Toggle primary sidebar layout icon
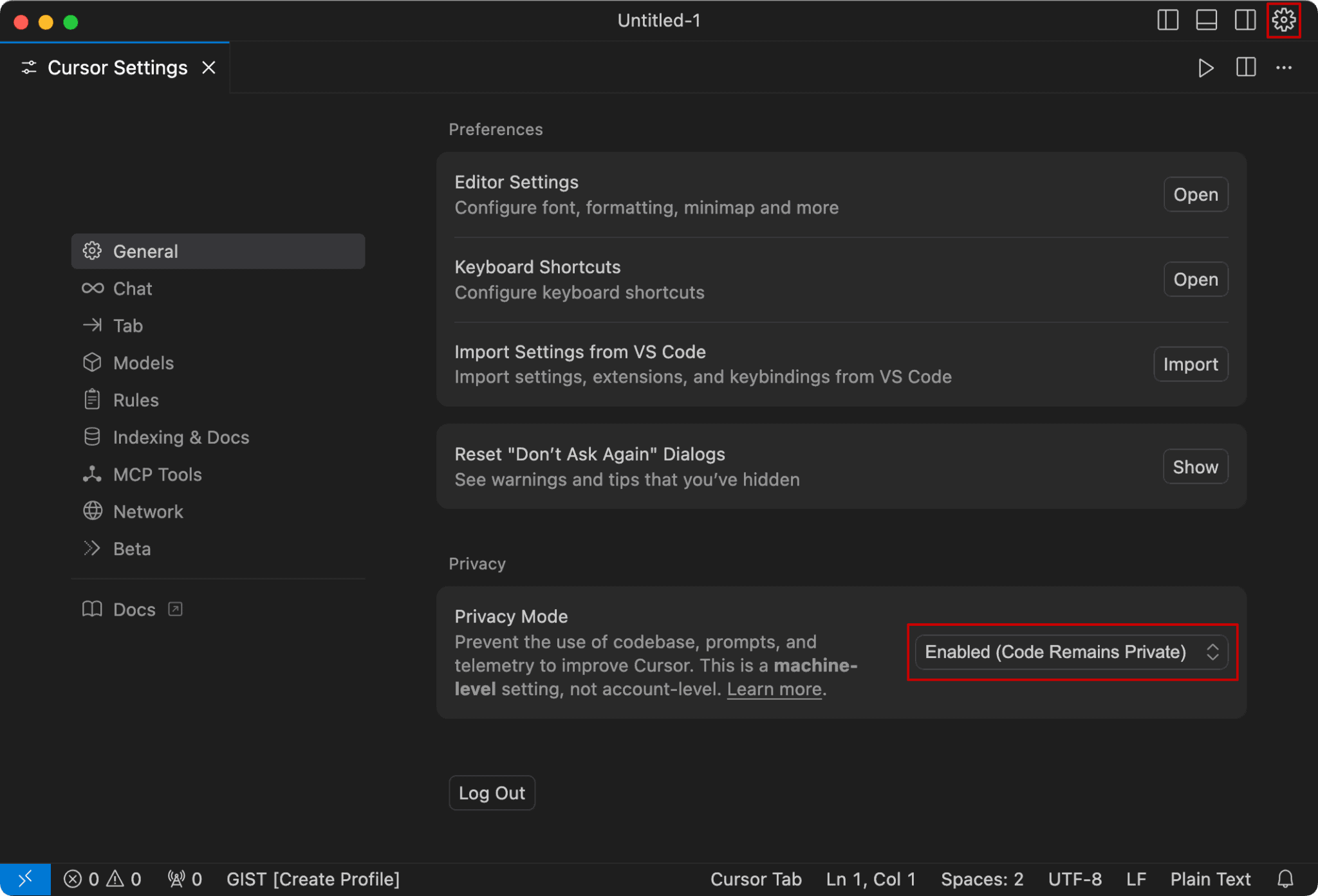 (1167, 21)
